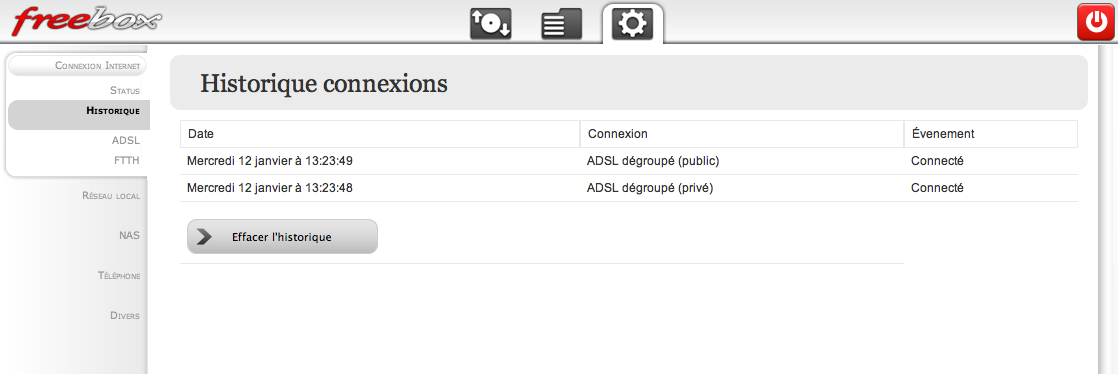Open the FTTH sidebar entry
Viewport: 1118px width, 374px height.
click(126, 160)
